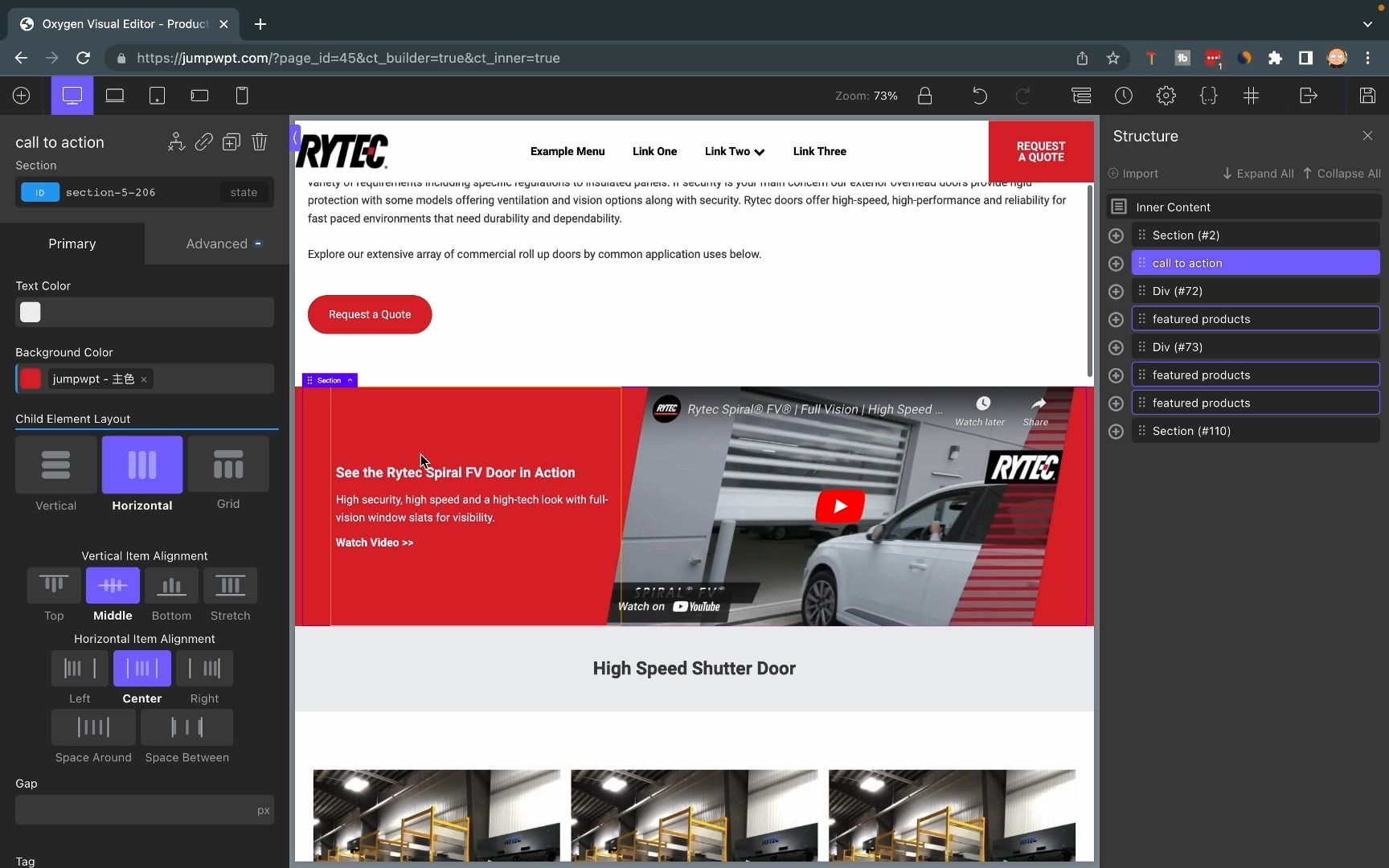Switch to the Advanced tab

(217, 244)
